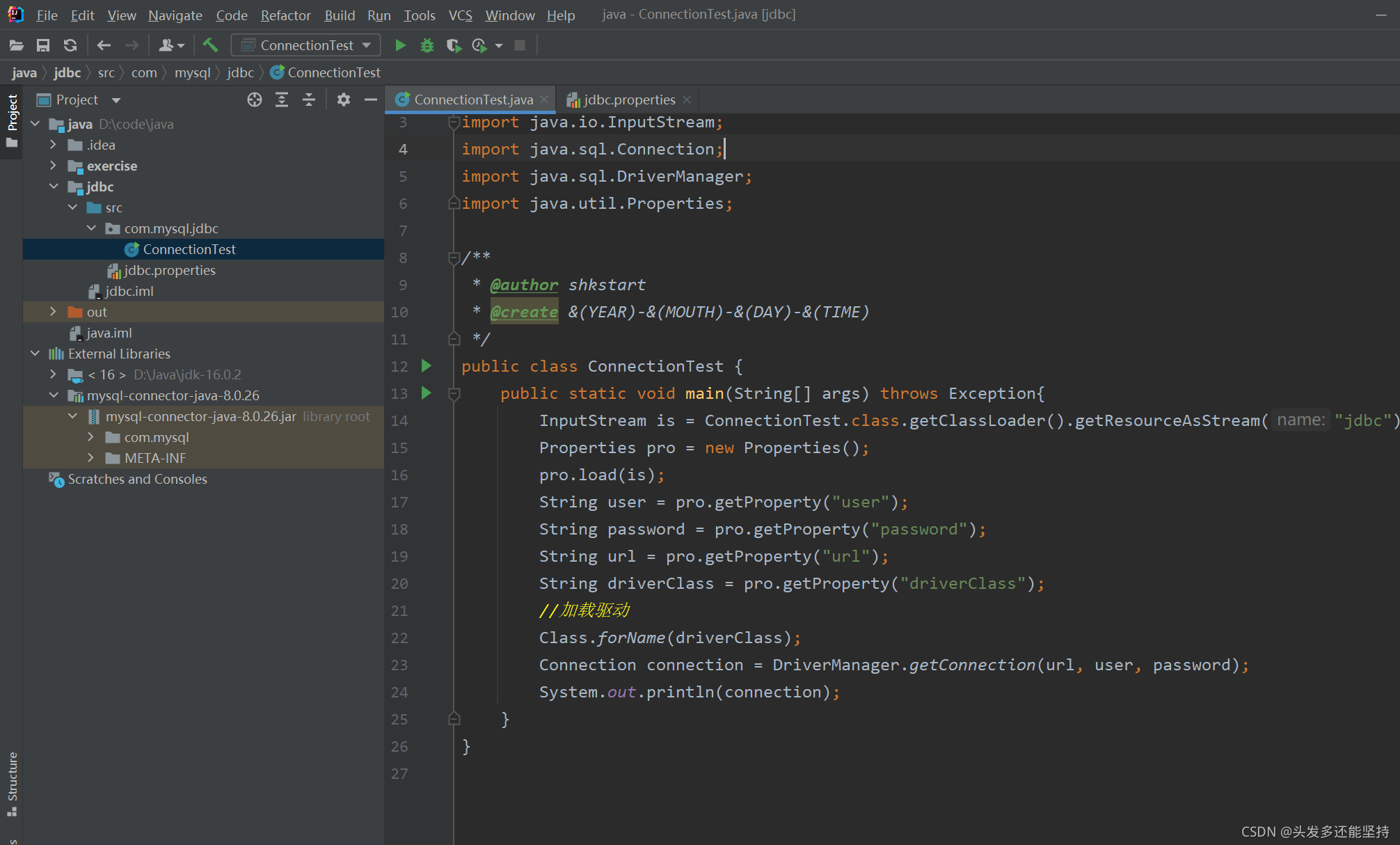Open Project panel settings via gear icon
Screen dimensions: 1400x845
coord(343,100)
